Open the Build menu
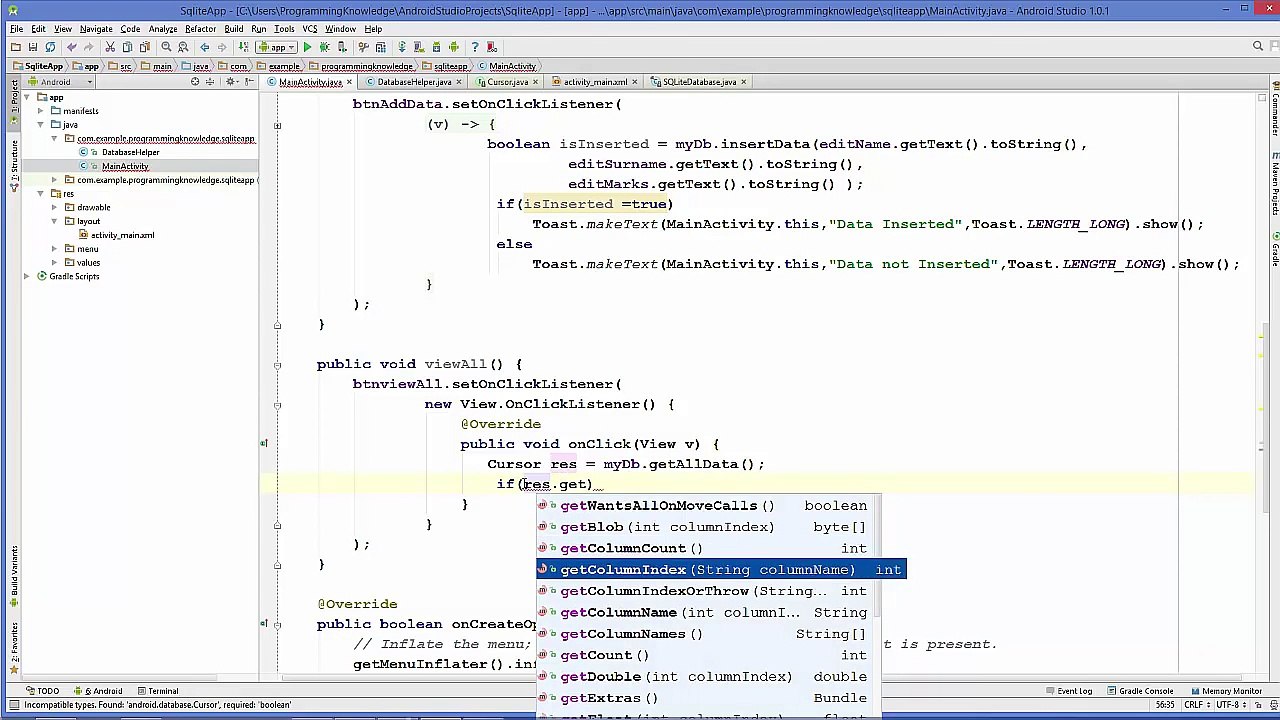Viewport: 1280px width, 720px height. click(x=233, y=29)
